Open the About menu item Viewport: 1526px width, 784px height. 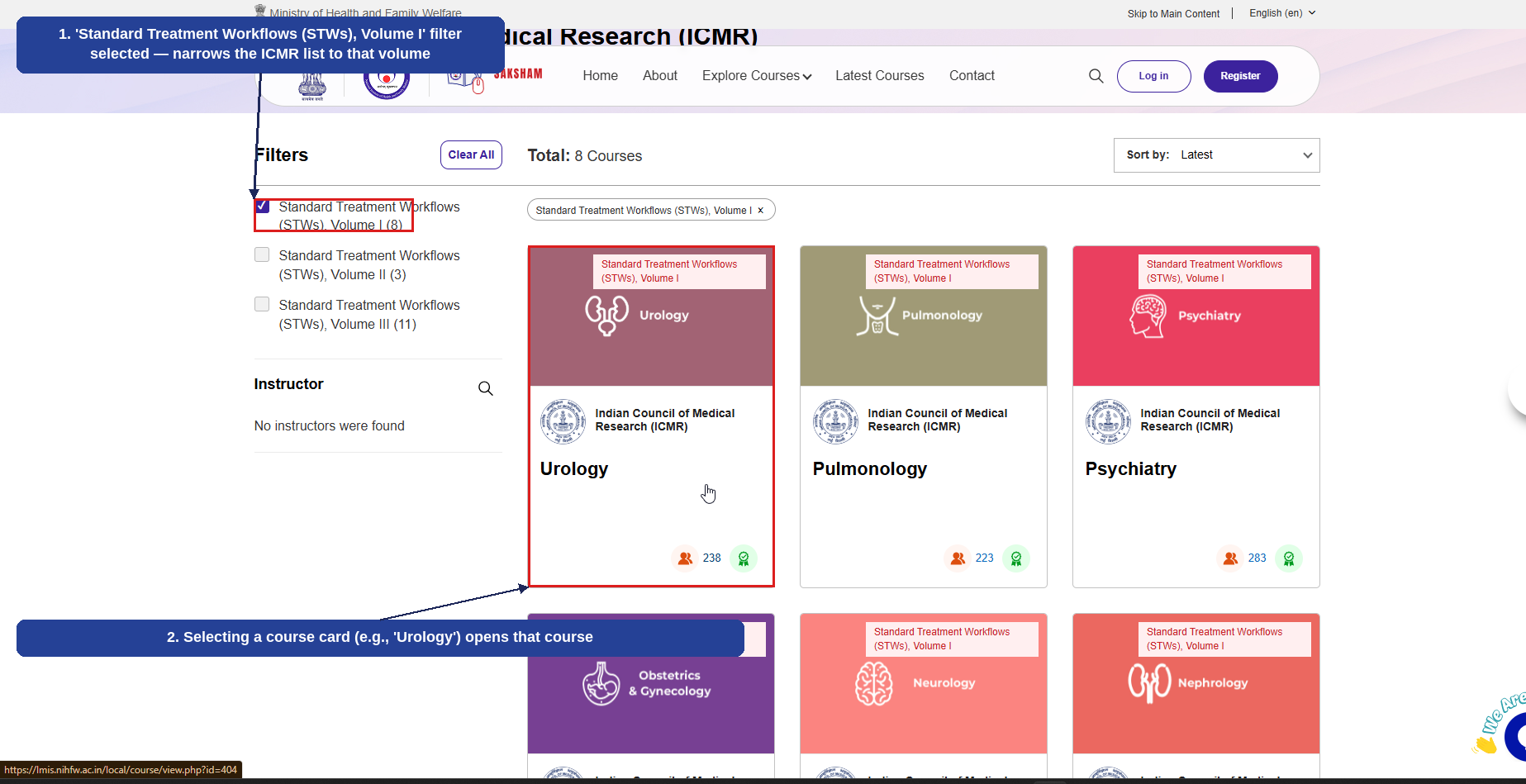tap(660, 76)
